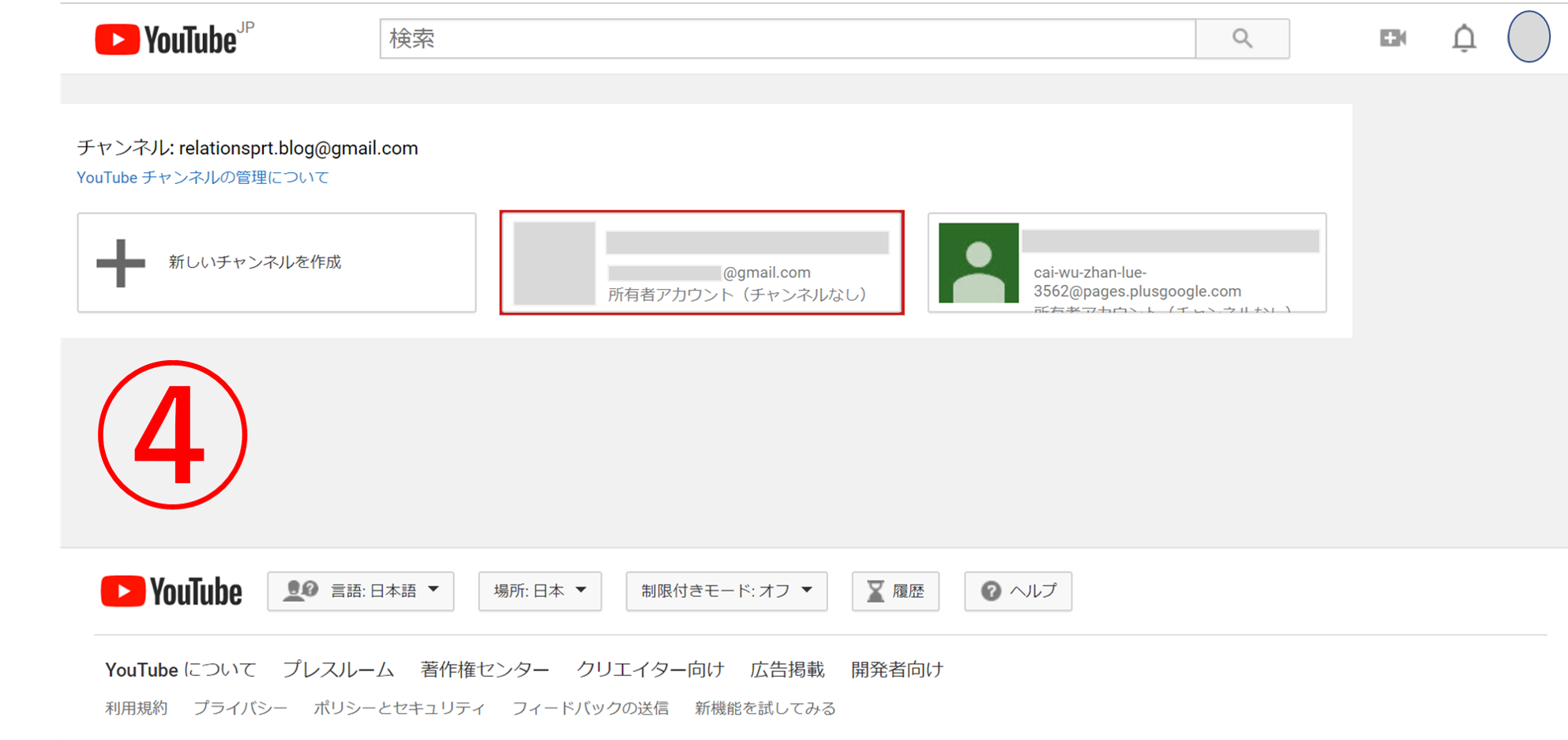1568x740 pixels.
Task: Click 新しいチャンネルを作成 text
Action: pos(254,262)
